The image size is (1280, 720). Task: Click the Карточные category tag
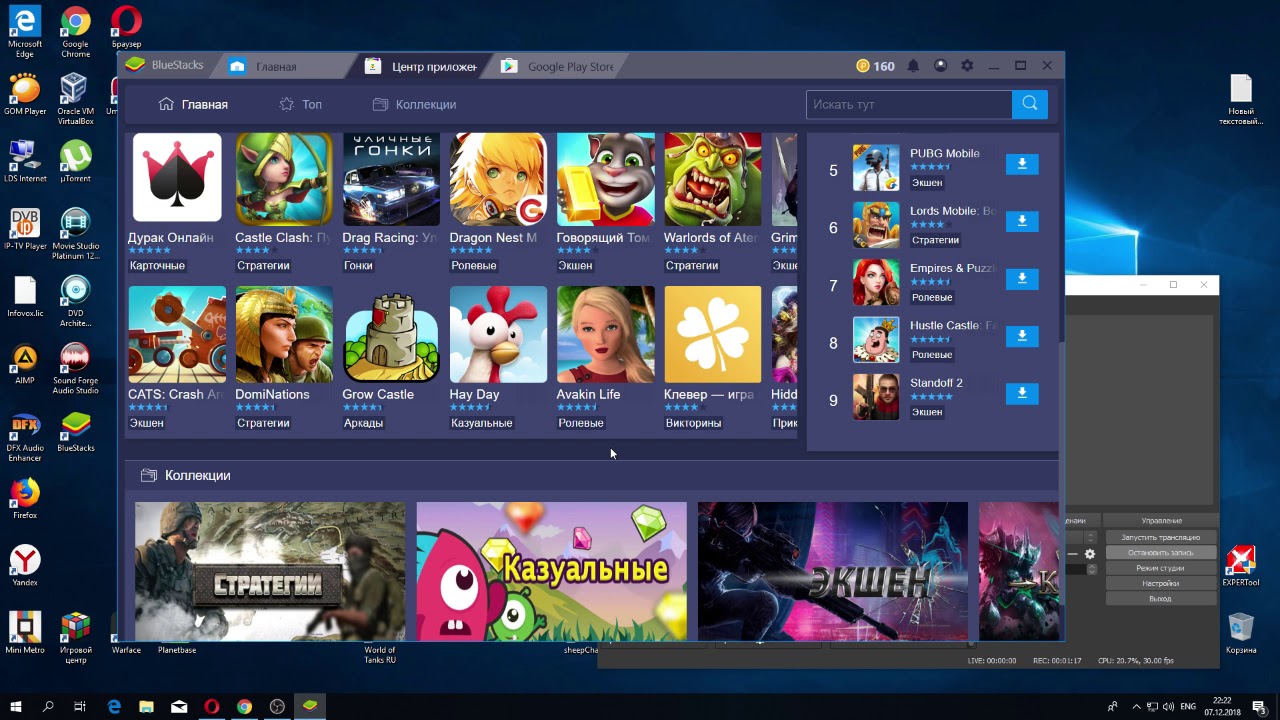coord(158,266)
